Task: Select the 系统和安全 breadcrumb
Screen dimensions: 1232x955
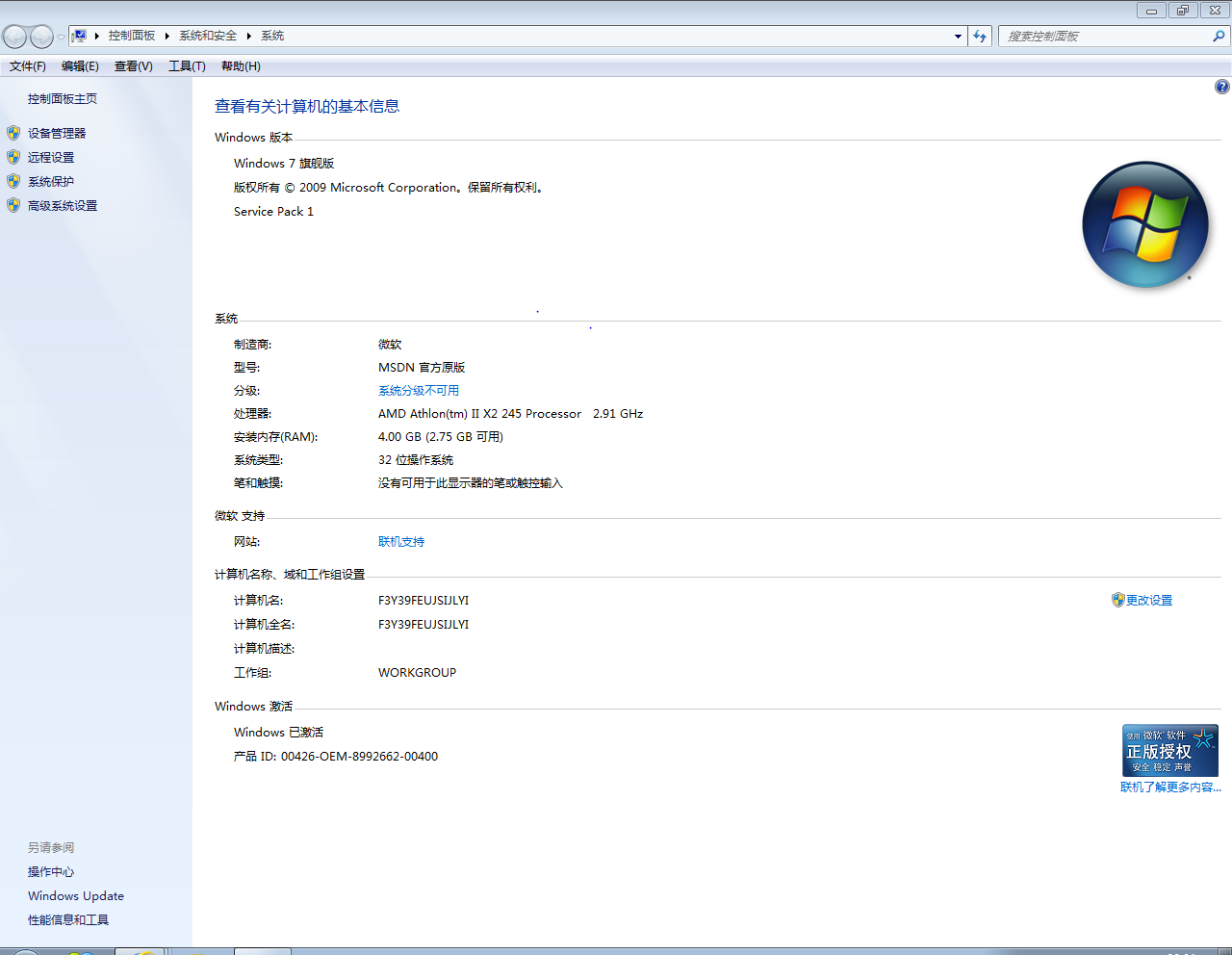Action: click(208, 36)
